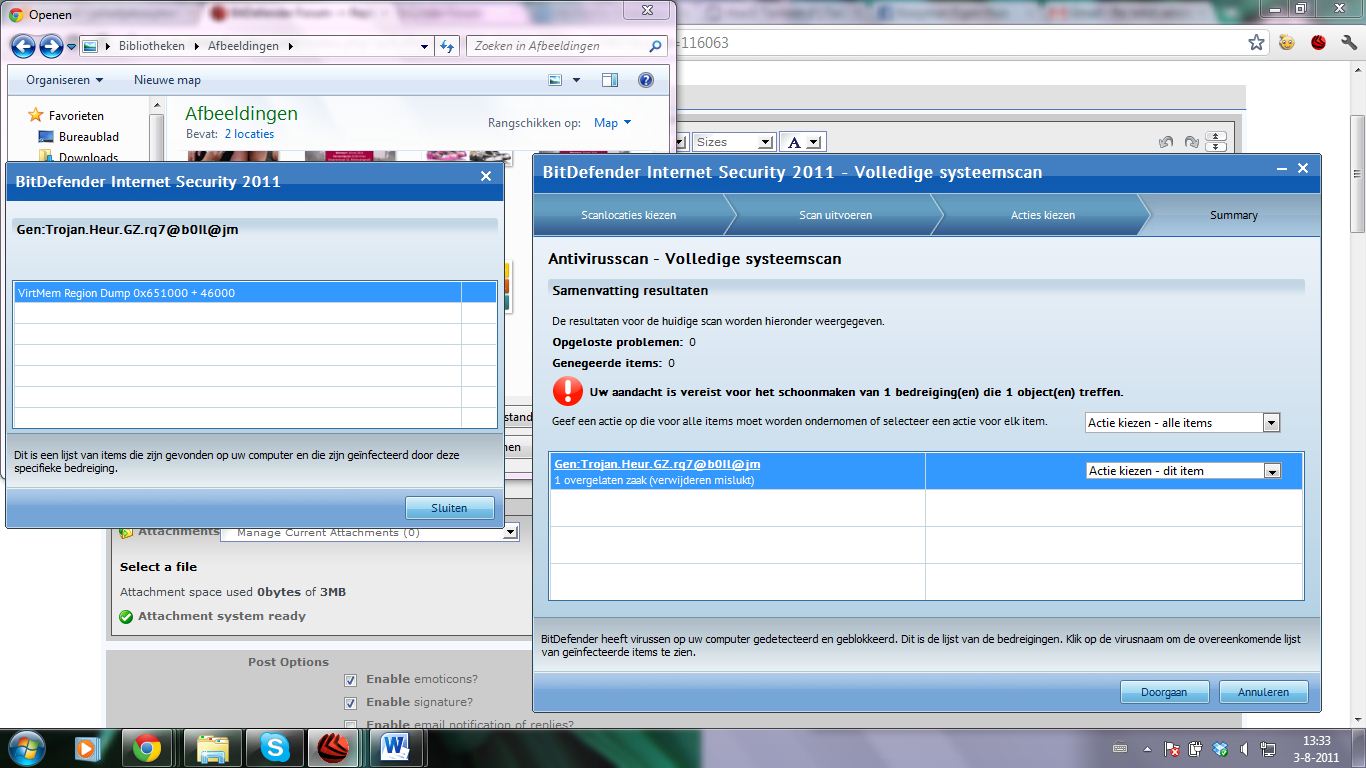Click the red BitDefender extension icon in Chrome
The height and width of the screenshot is (768, 1366).
(x=1319, y=42)
